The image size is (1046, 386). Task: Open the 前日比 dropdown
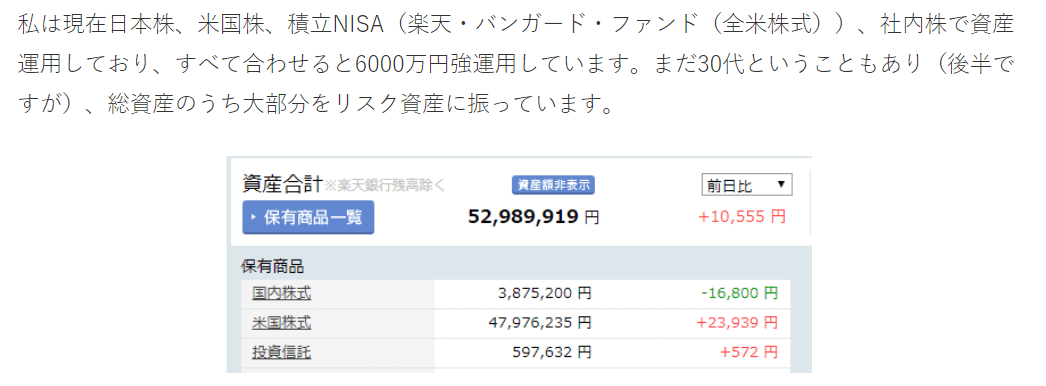746,185
